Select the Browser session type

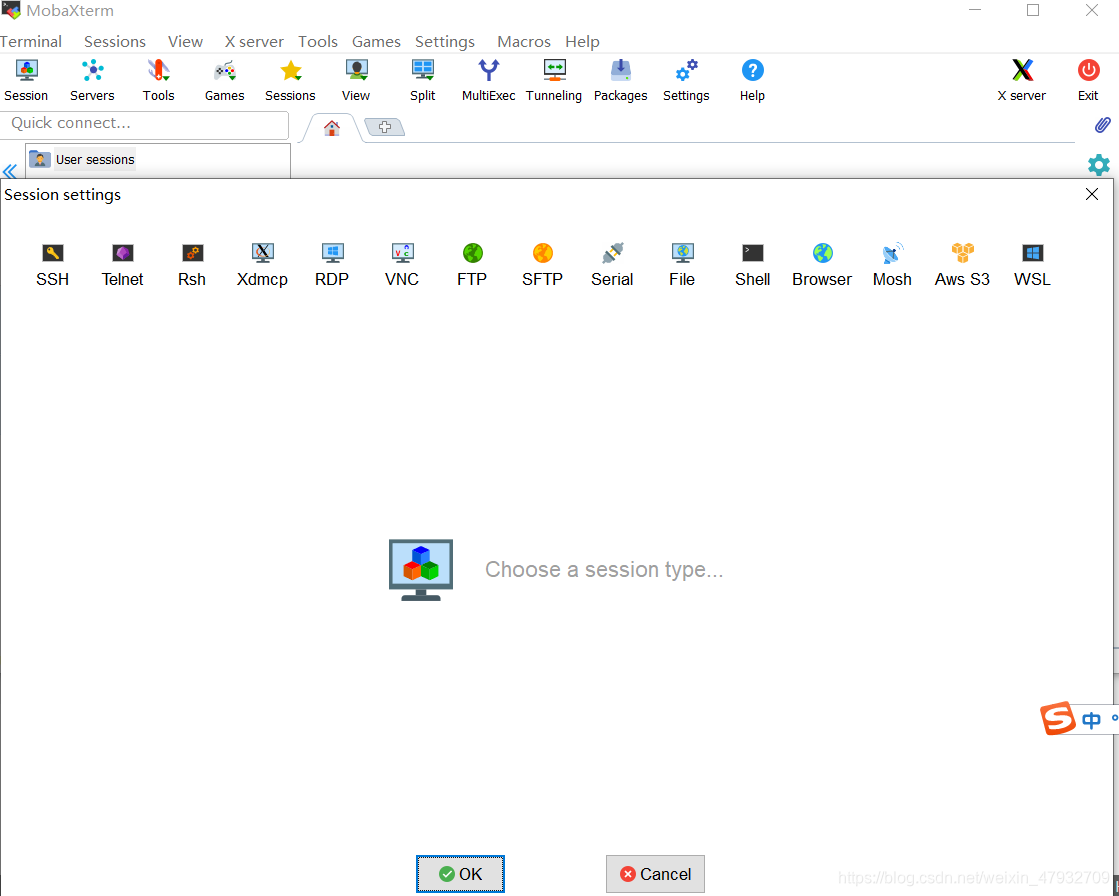click(x=822, y=265)
